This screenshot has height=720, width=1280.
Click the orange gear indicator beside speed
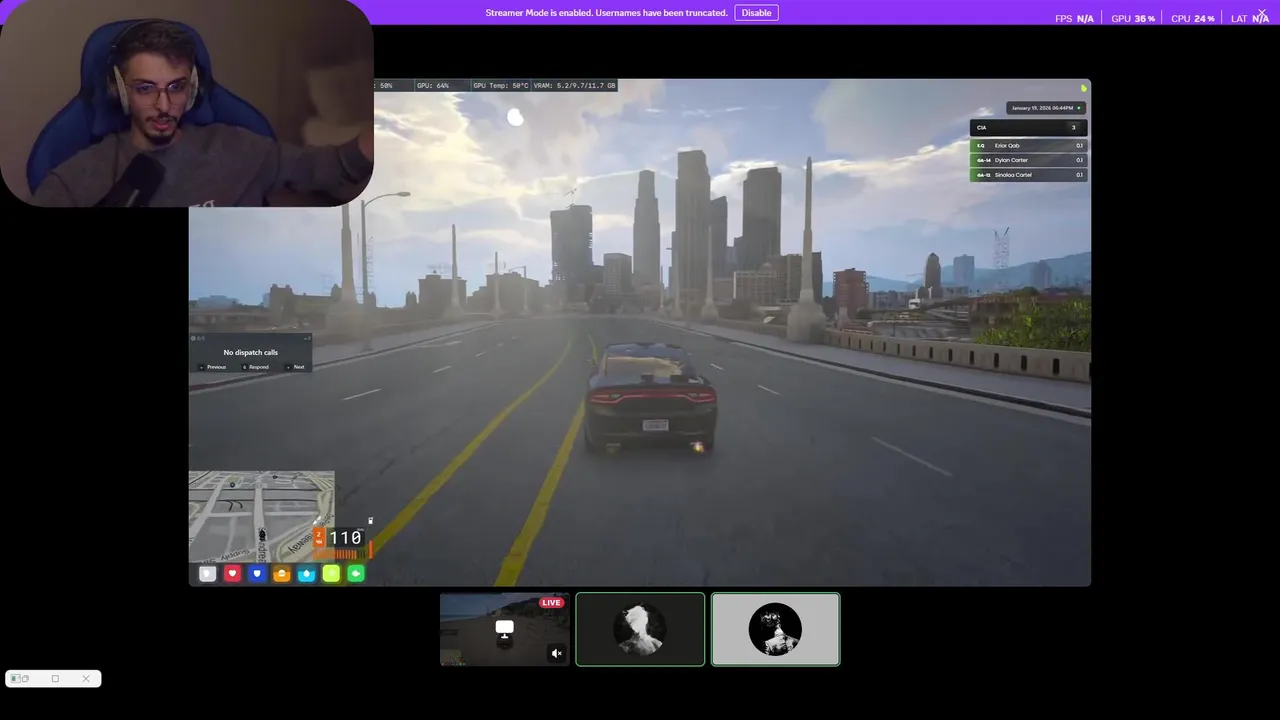point(319,538)
